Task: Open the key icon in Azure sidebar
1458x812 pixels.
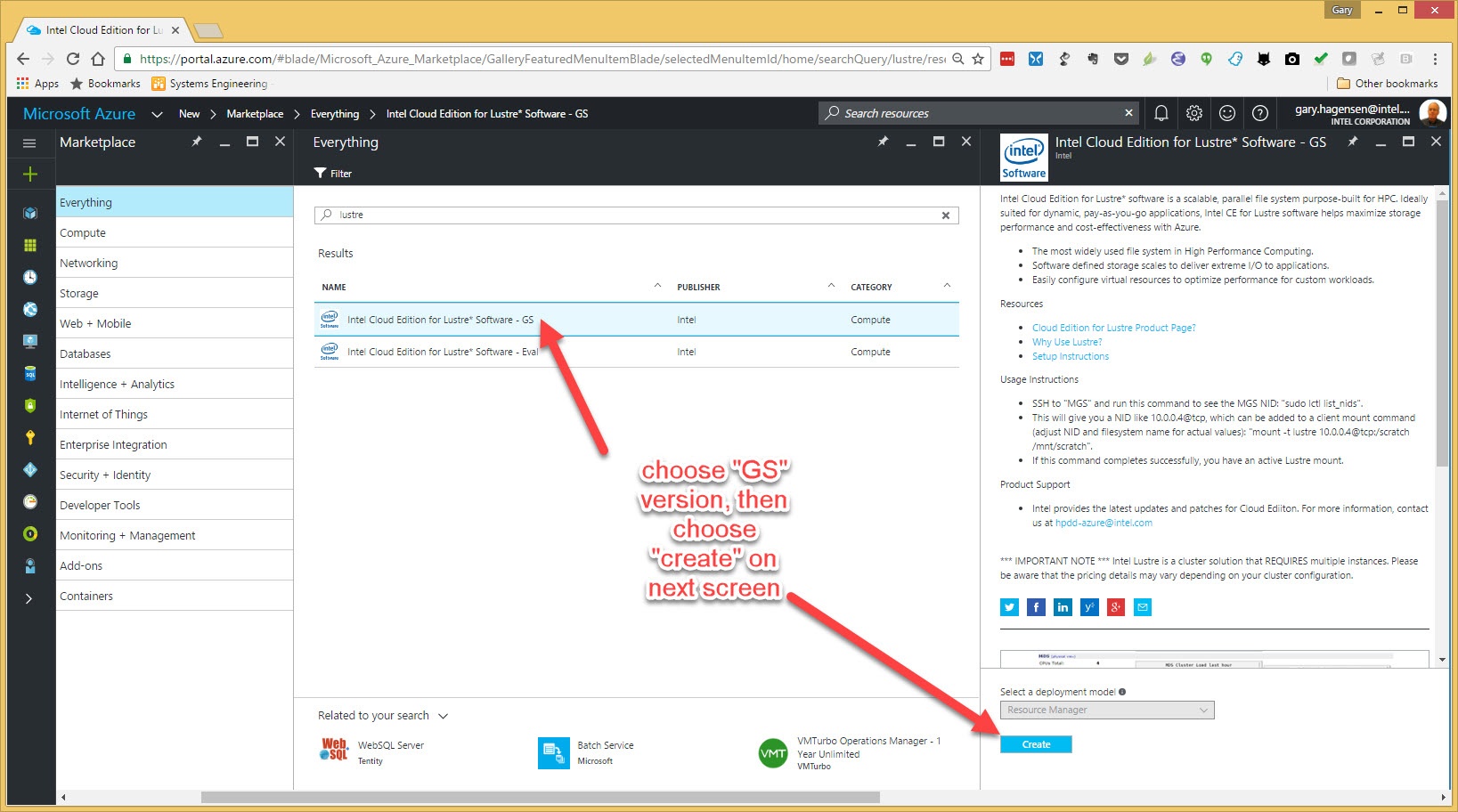Action: coord(29,437)
